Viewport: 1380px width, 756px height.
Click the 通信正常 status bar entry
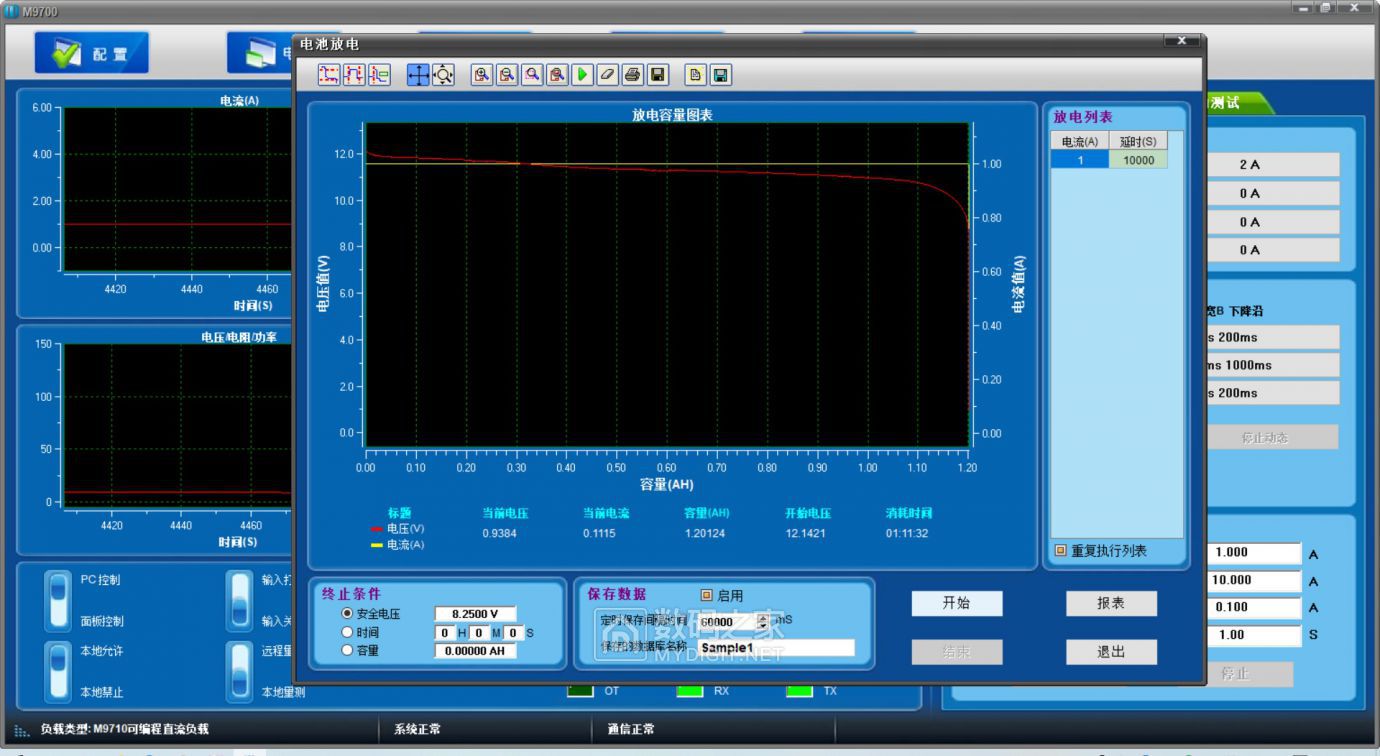point(631,730)
